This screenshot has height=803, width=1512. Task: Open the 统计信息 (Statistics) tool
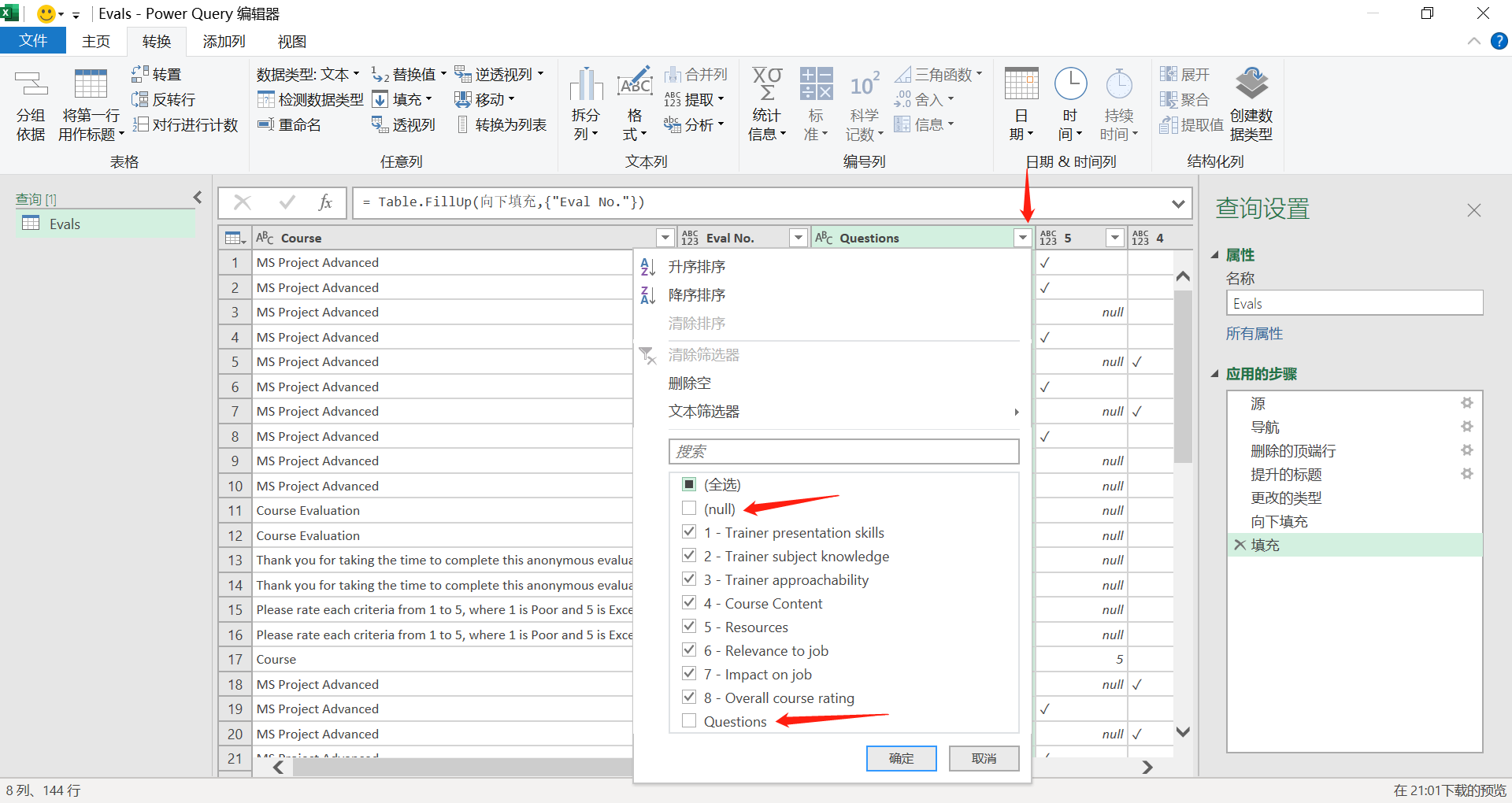[x=766, y=104]
